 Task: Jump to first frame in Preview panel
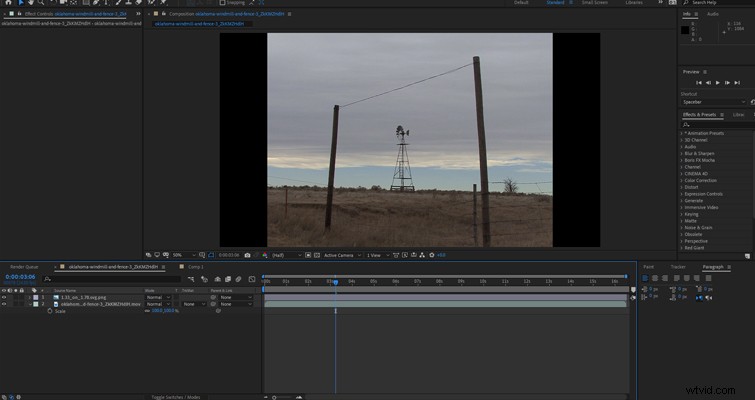[699, 83]
